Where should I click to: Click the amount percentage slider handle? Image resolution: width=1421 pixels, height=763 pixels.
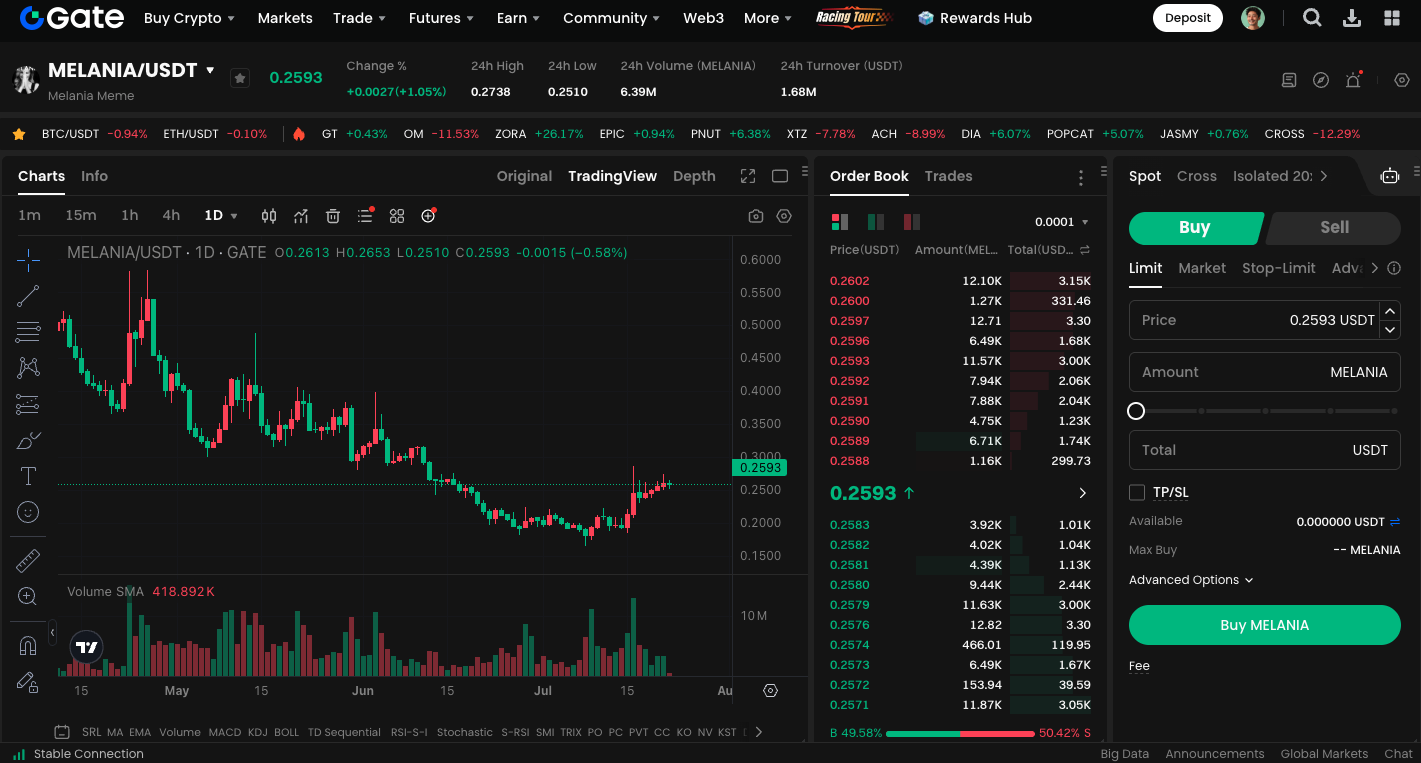coord(1136,411)
